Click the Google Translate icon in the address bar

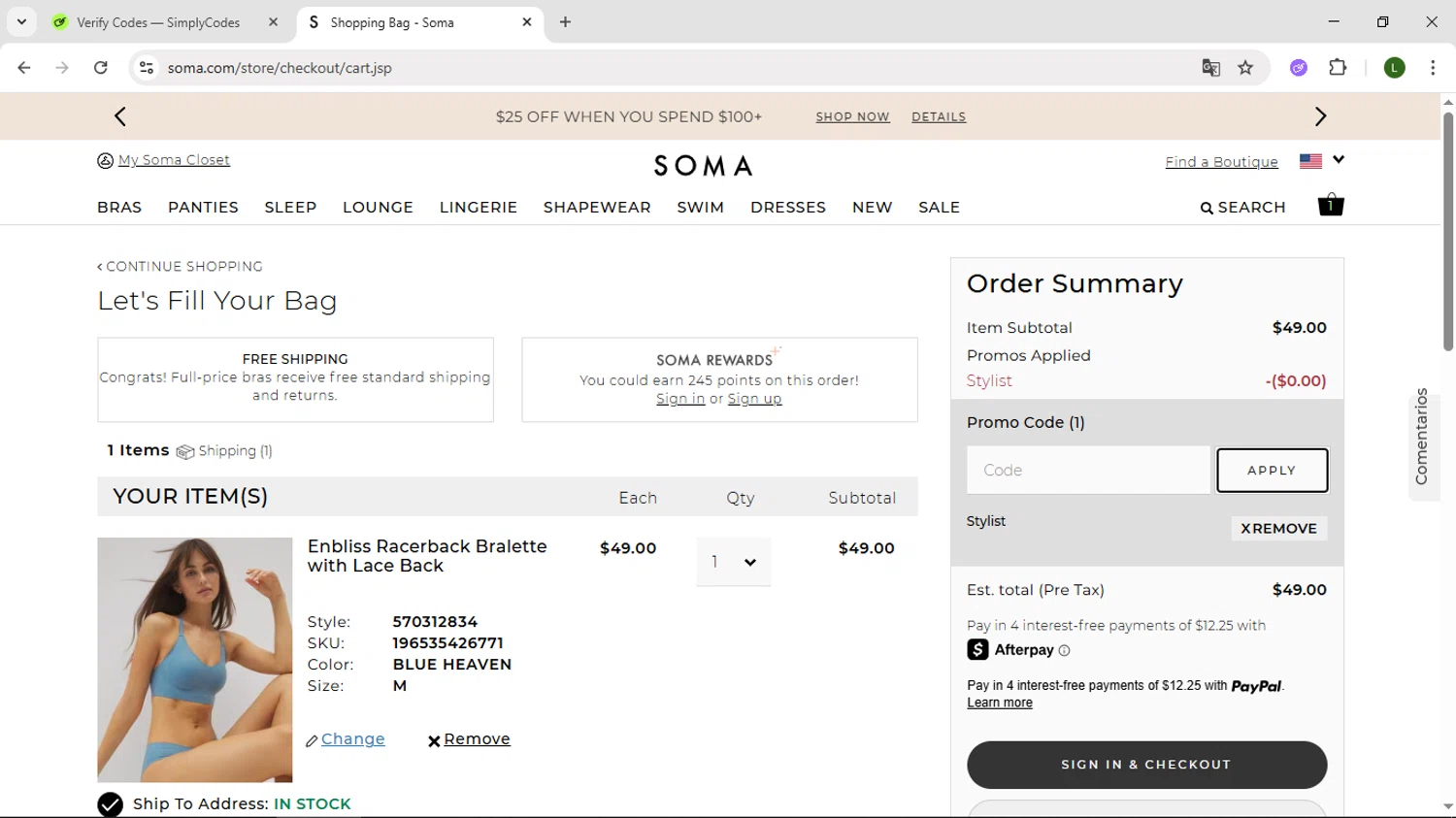coord(1210,68)
